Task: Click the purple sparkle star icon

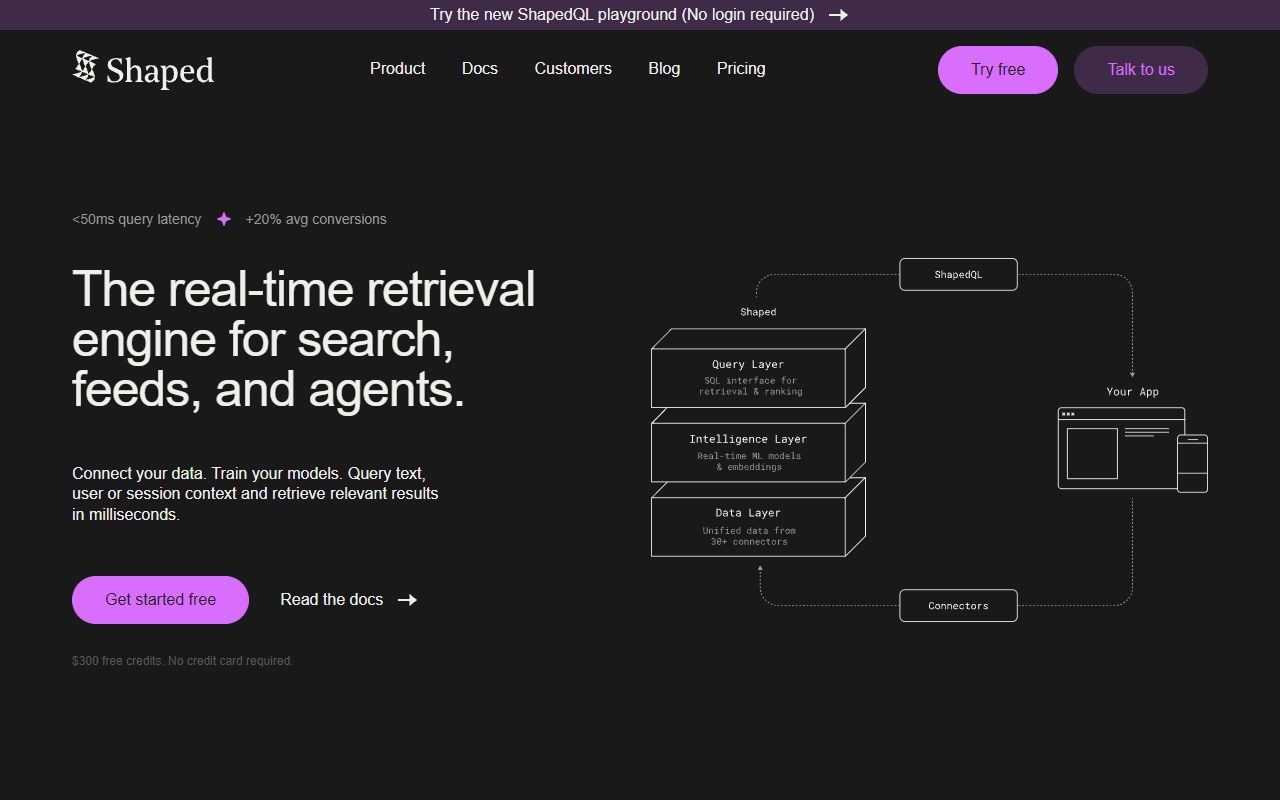Action: coord(224,219)
